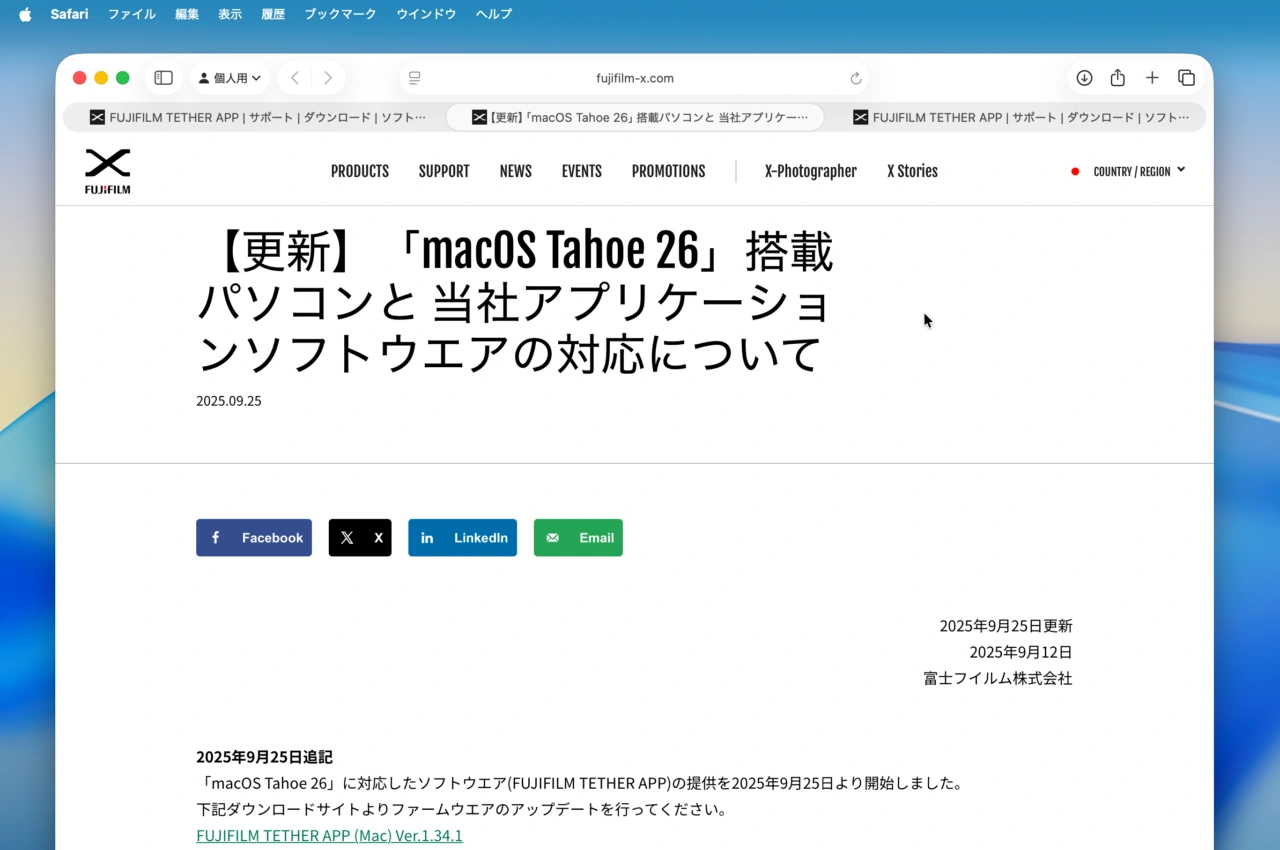Share the article on Facebook

pos(253,537)
